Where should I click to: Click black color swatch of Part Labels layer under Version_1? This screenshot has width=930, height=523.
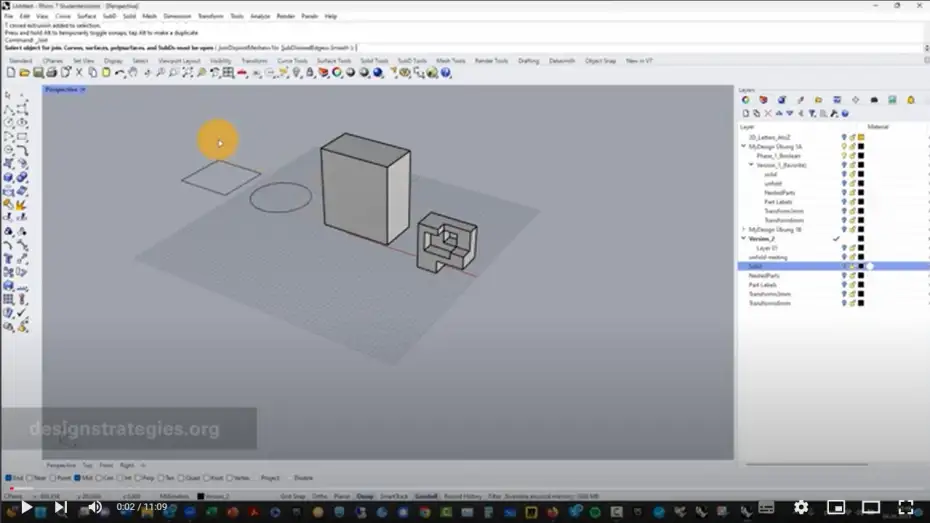coord(861,202)
